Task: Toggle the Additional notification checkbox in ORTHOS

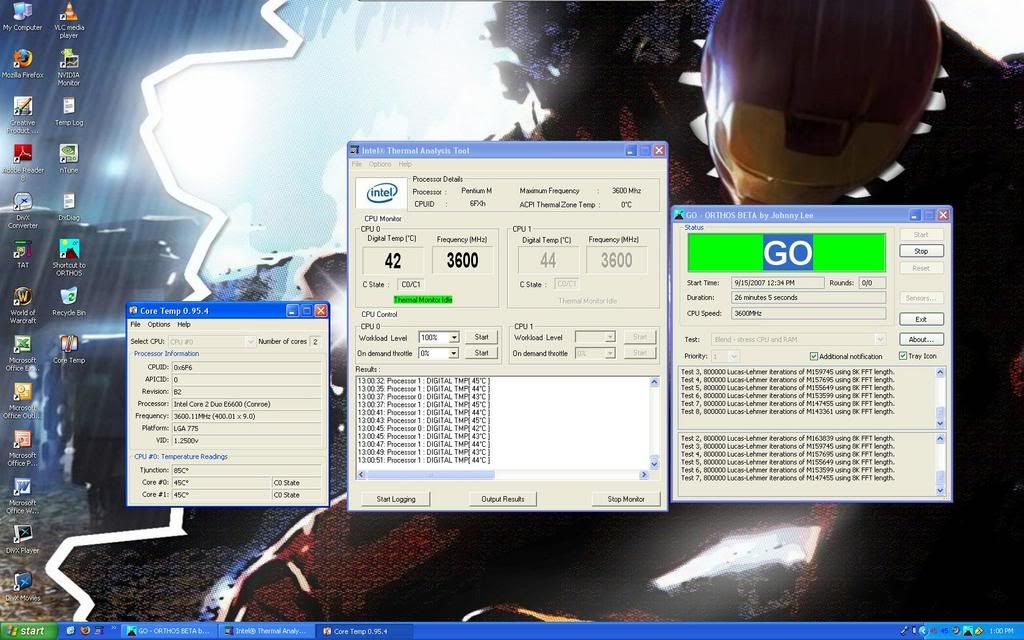Action: [813, 356]
